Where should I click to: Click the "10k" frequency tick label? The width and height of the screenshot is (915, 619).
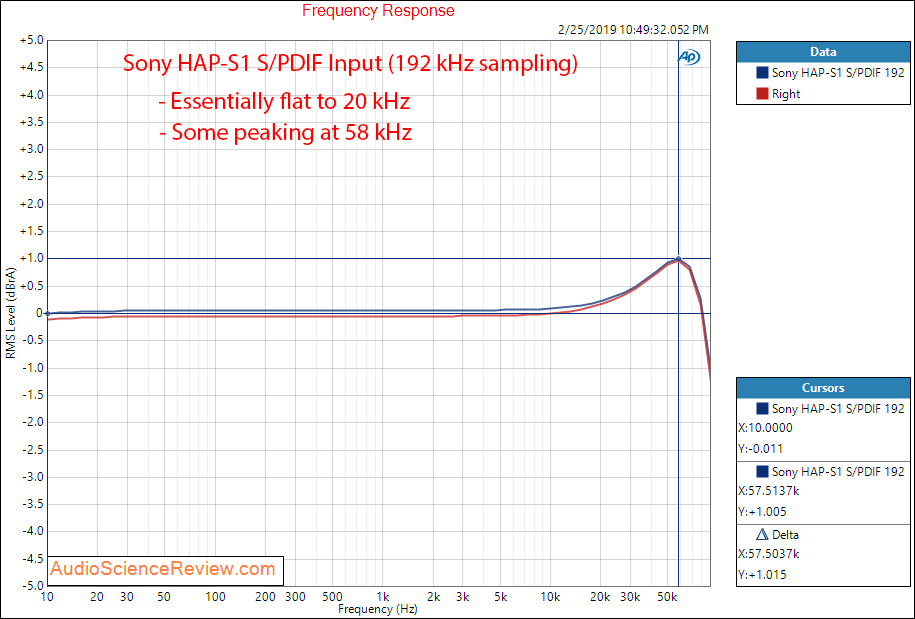tap(550, 597)
